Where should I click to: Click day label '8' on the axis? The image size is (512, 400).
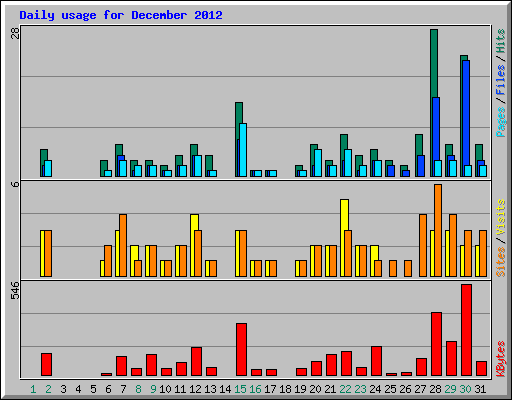pyautogui.click(x=138, y=389)
